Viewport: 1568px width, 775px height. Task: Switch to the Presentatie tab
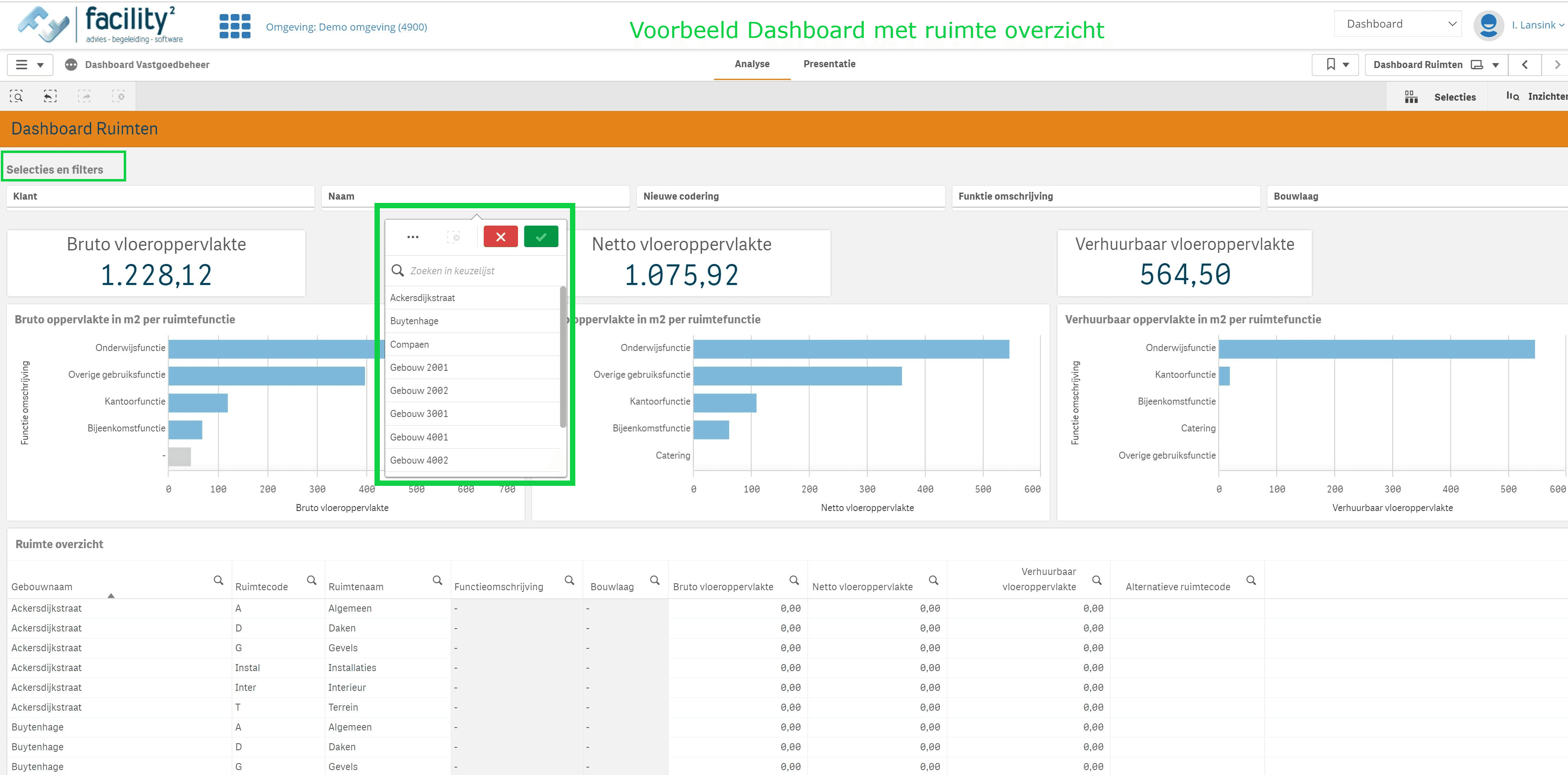point(829,64)
